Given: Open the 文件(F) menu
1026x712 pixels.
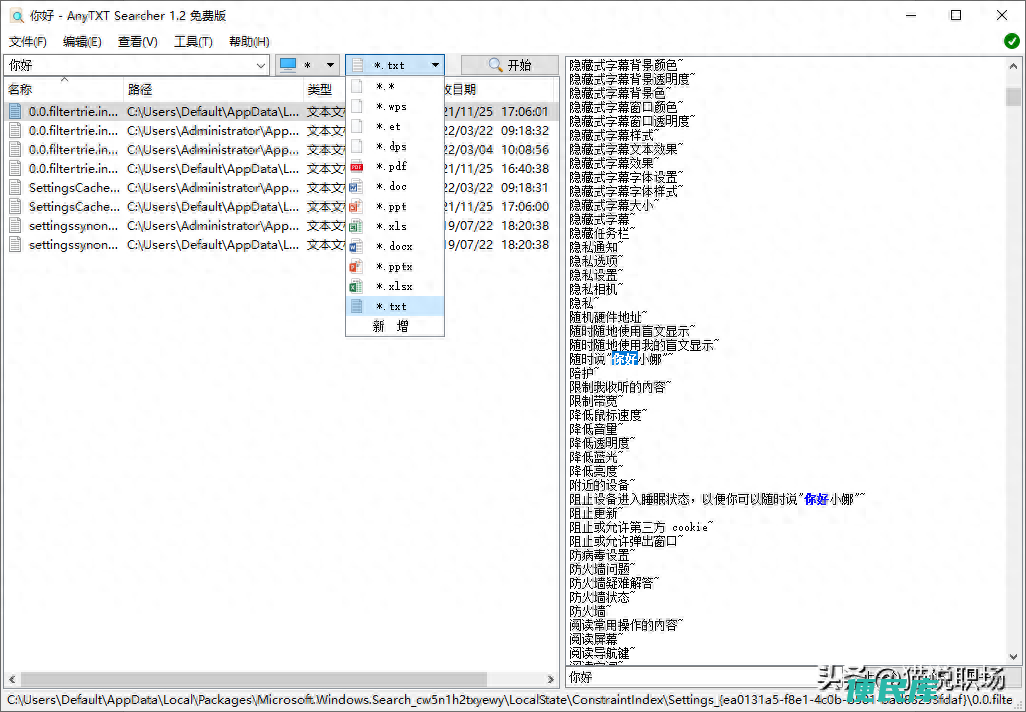Looking at the screenshot, I should [27, 42].
